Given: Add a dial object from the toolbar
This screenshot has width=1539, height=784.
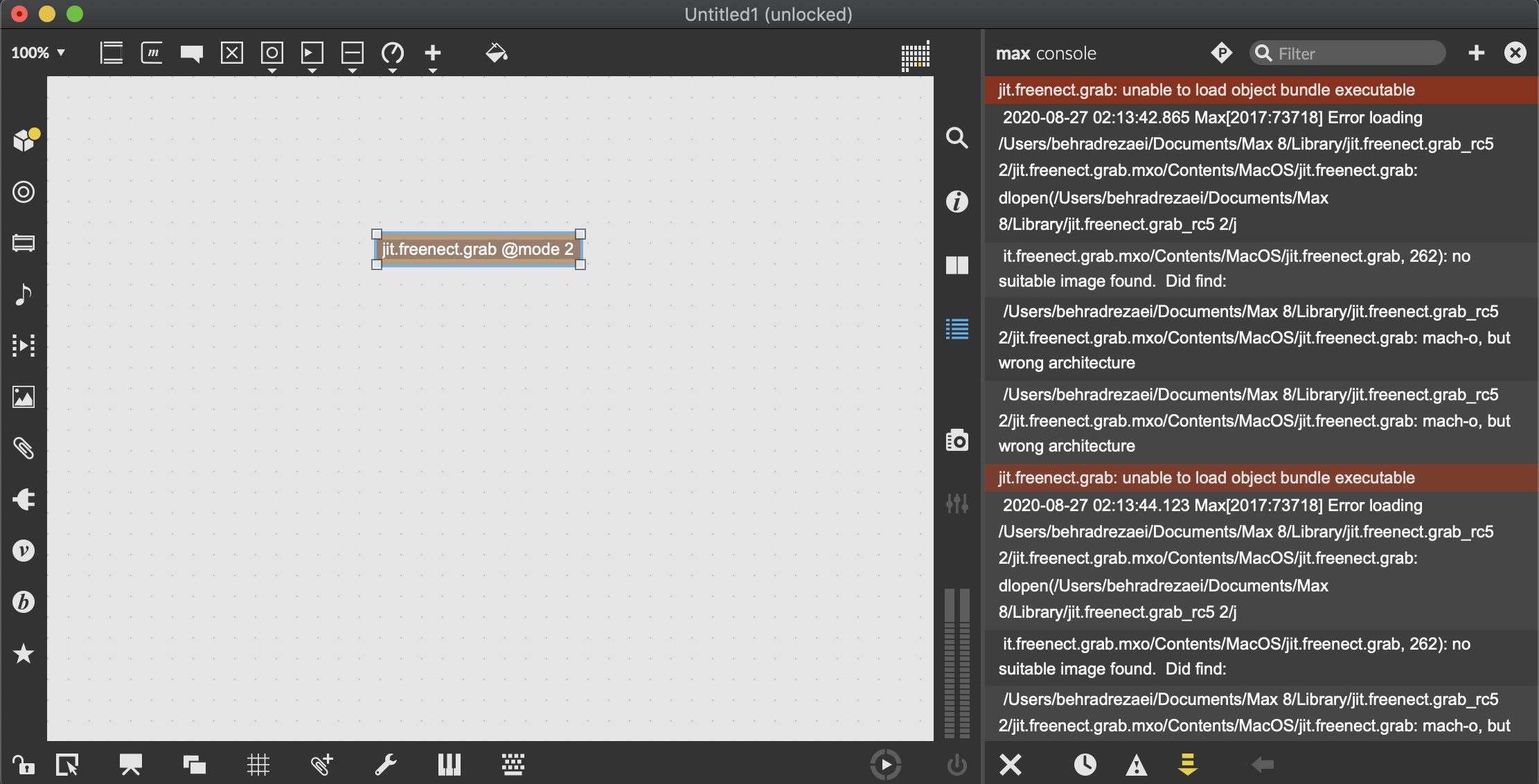Looking at the screenshot, I should pos(393,53).
